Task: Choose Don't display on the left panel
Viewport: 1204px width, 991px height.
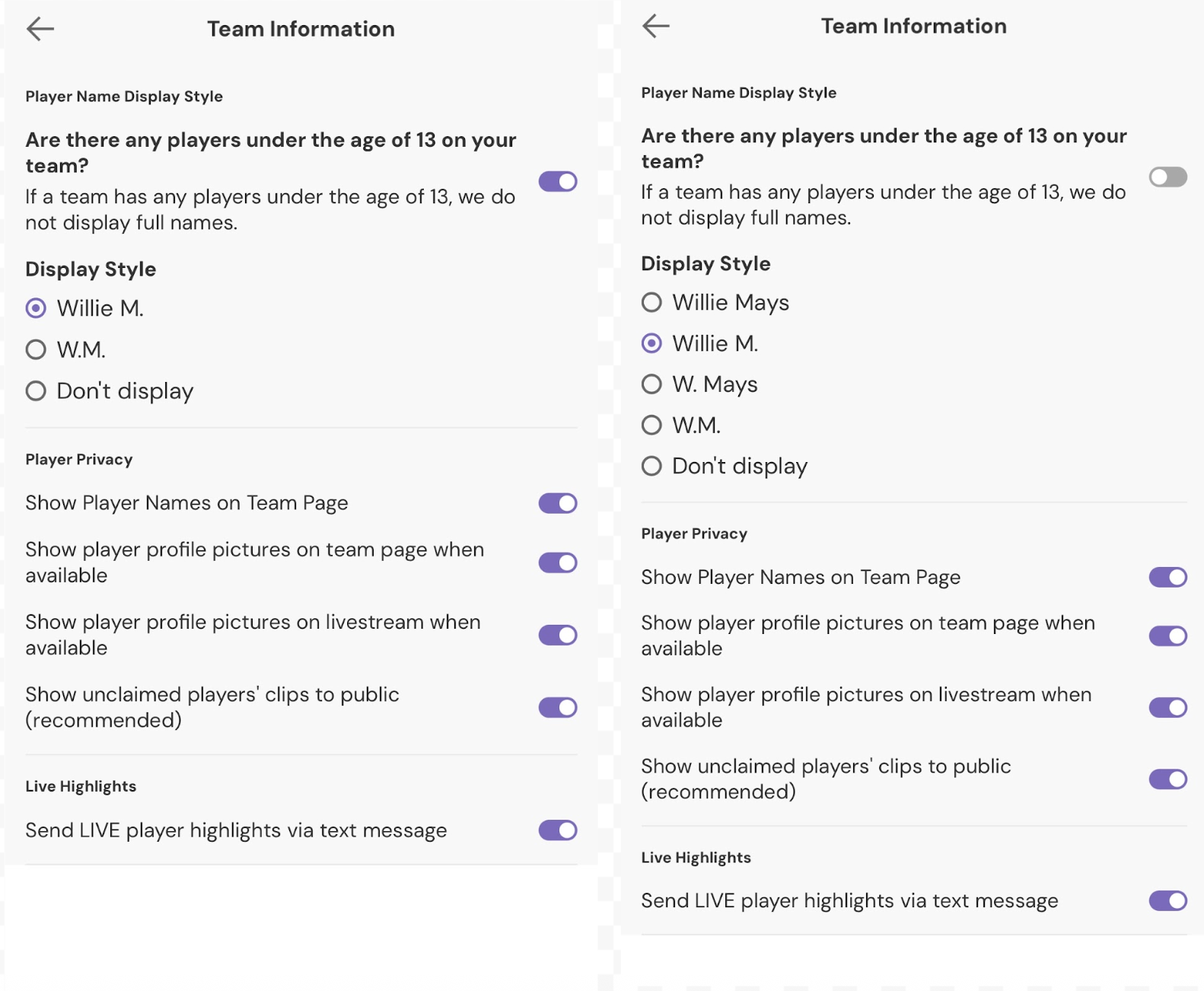Action: tap(35, 390)
